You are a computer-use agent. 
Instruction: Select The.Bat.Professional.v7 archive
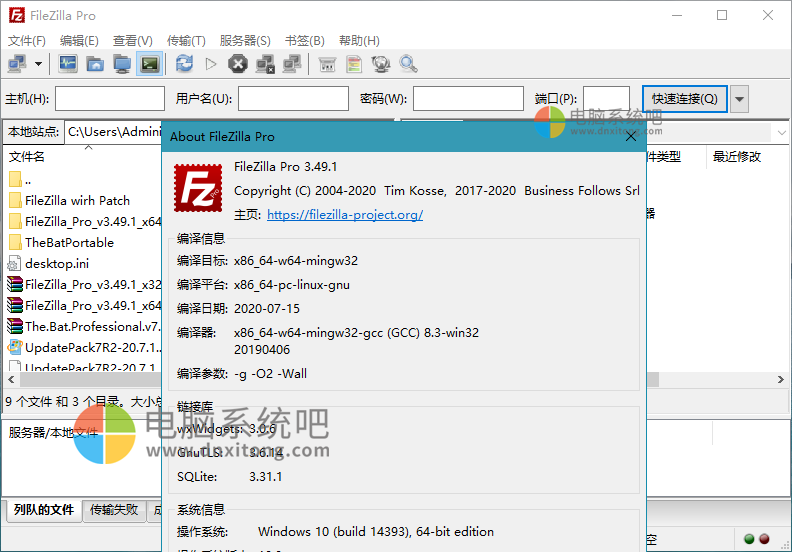coord(84,327)
